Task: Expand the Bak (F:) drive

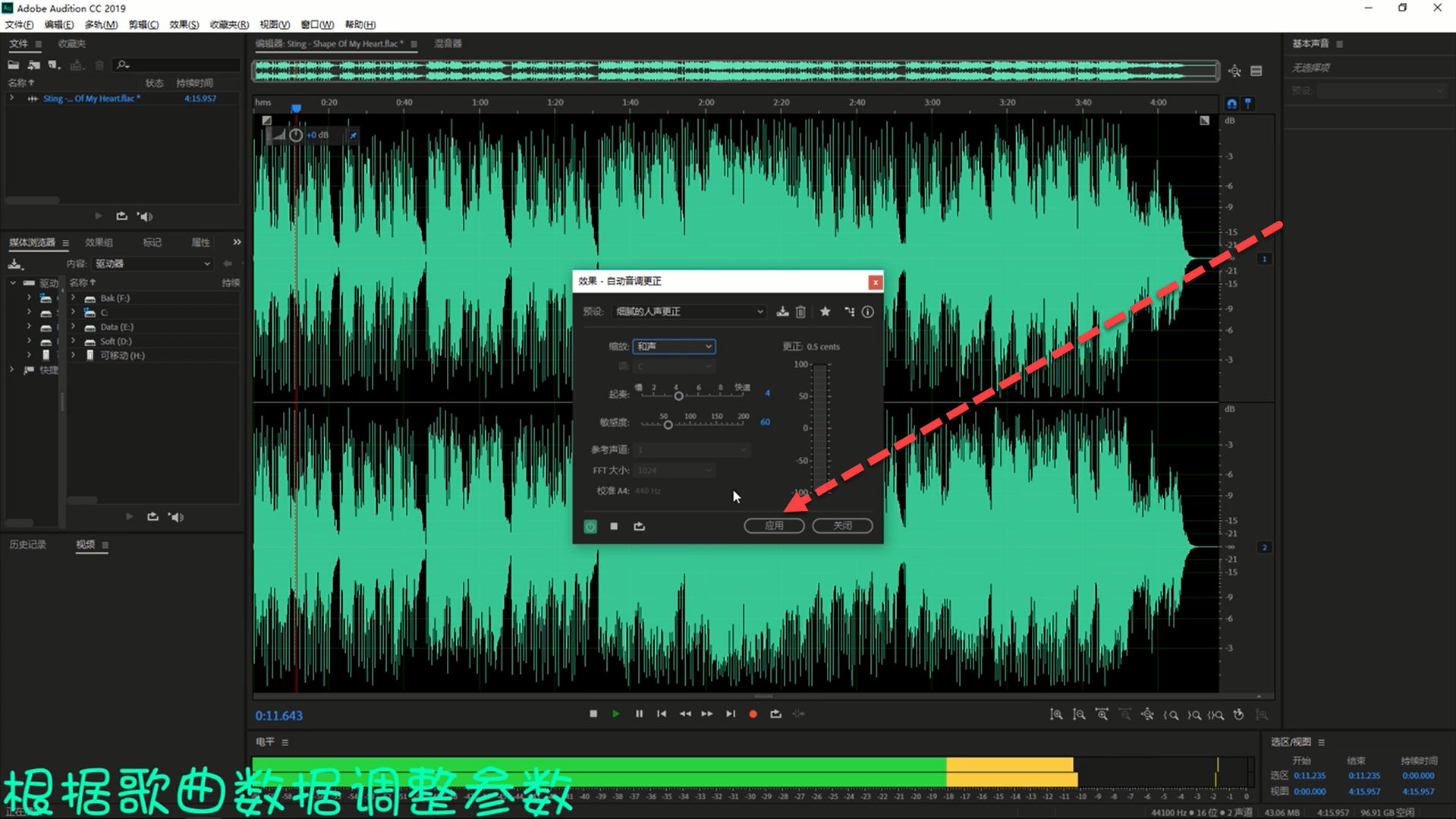Action: tap(74, 298)
